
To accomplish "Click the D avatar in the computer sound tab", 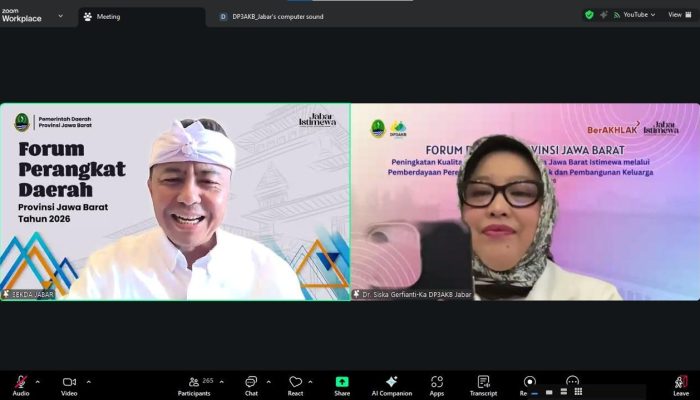I will [223, 17].
